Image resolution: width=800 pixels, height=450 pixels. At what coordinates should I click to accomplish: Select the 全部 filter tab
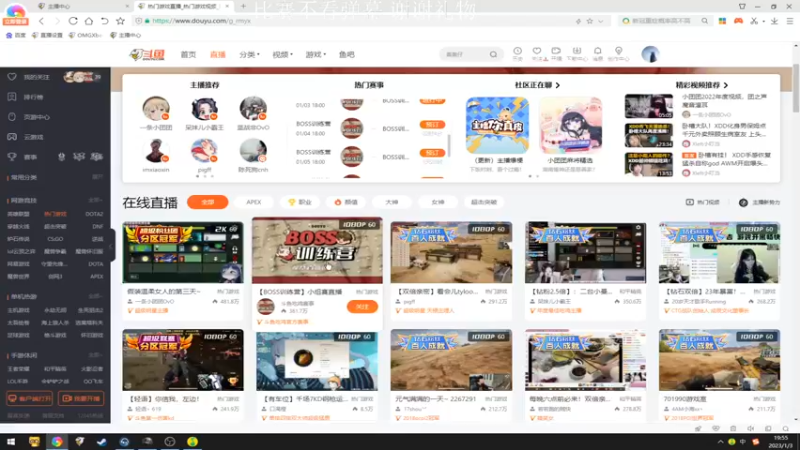(x=208, y=202)
